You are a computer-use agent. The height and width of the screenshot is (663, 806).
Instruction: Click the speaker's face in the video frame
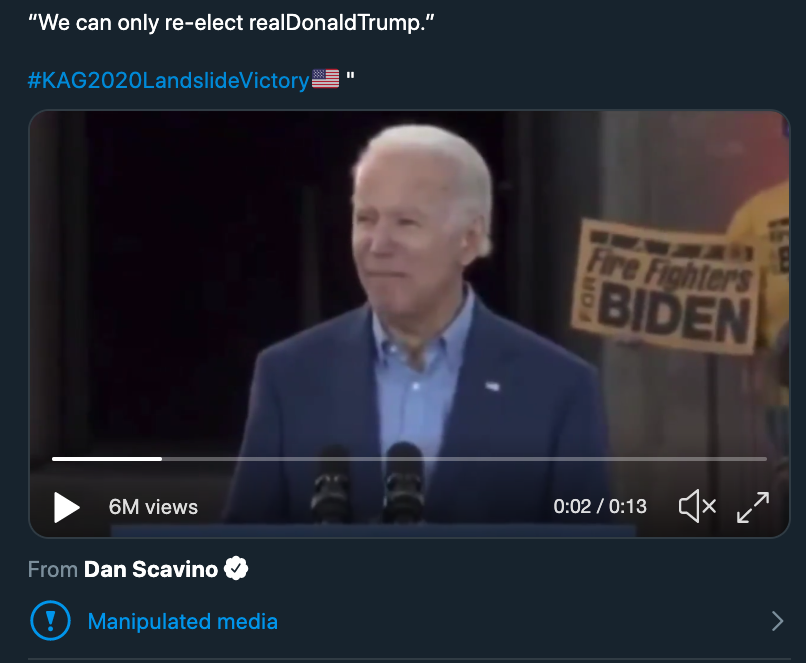420,225
